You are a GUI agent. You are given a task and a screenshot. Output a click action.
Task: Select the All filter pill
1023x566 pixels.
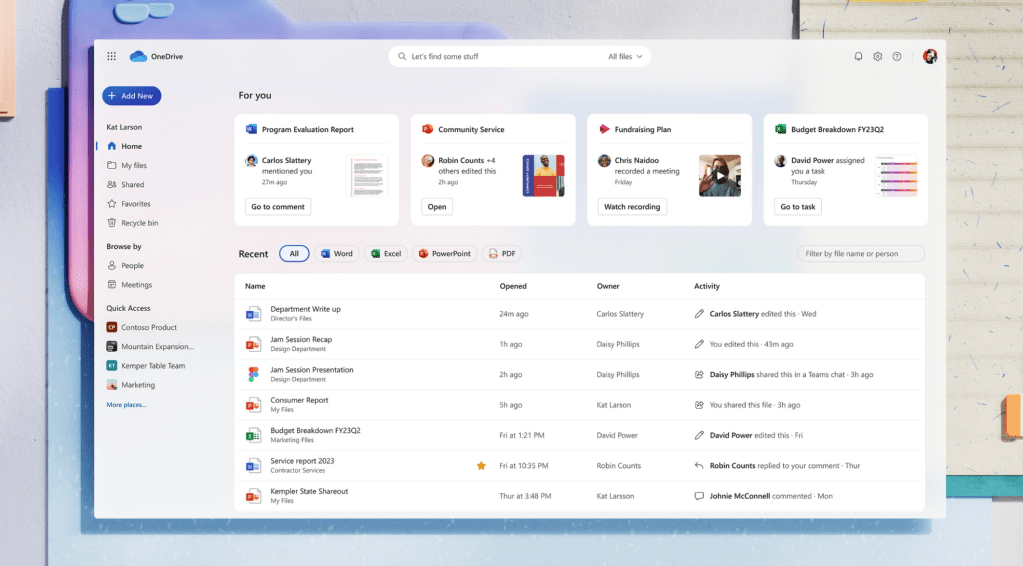294,254
